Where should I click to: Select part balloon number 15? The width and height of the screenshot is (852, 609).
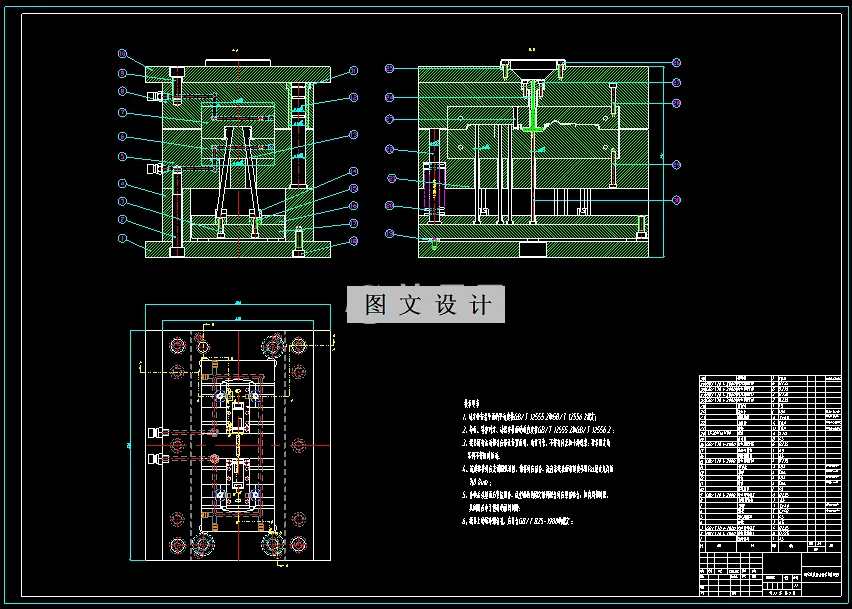tap(353, 189)
